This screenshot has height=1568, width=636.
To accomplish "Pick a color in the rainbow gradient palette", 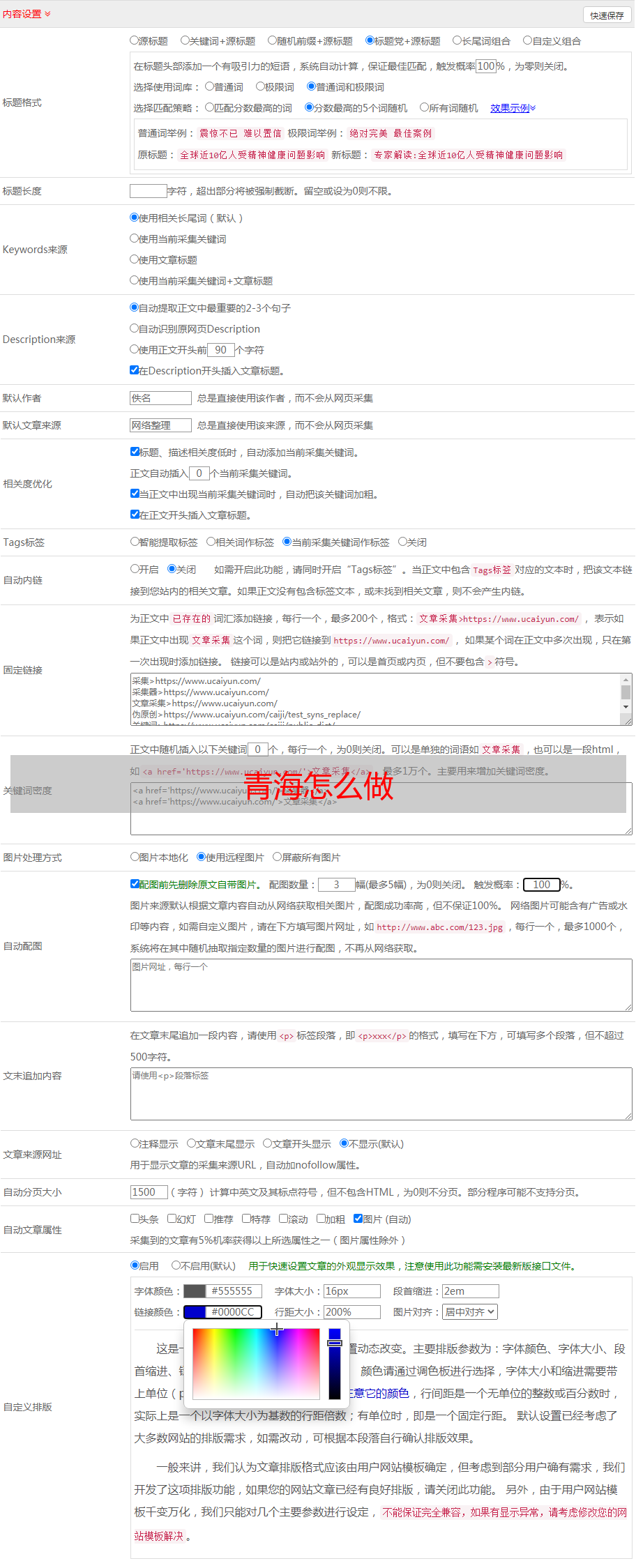I will click(256, 1363).
